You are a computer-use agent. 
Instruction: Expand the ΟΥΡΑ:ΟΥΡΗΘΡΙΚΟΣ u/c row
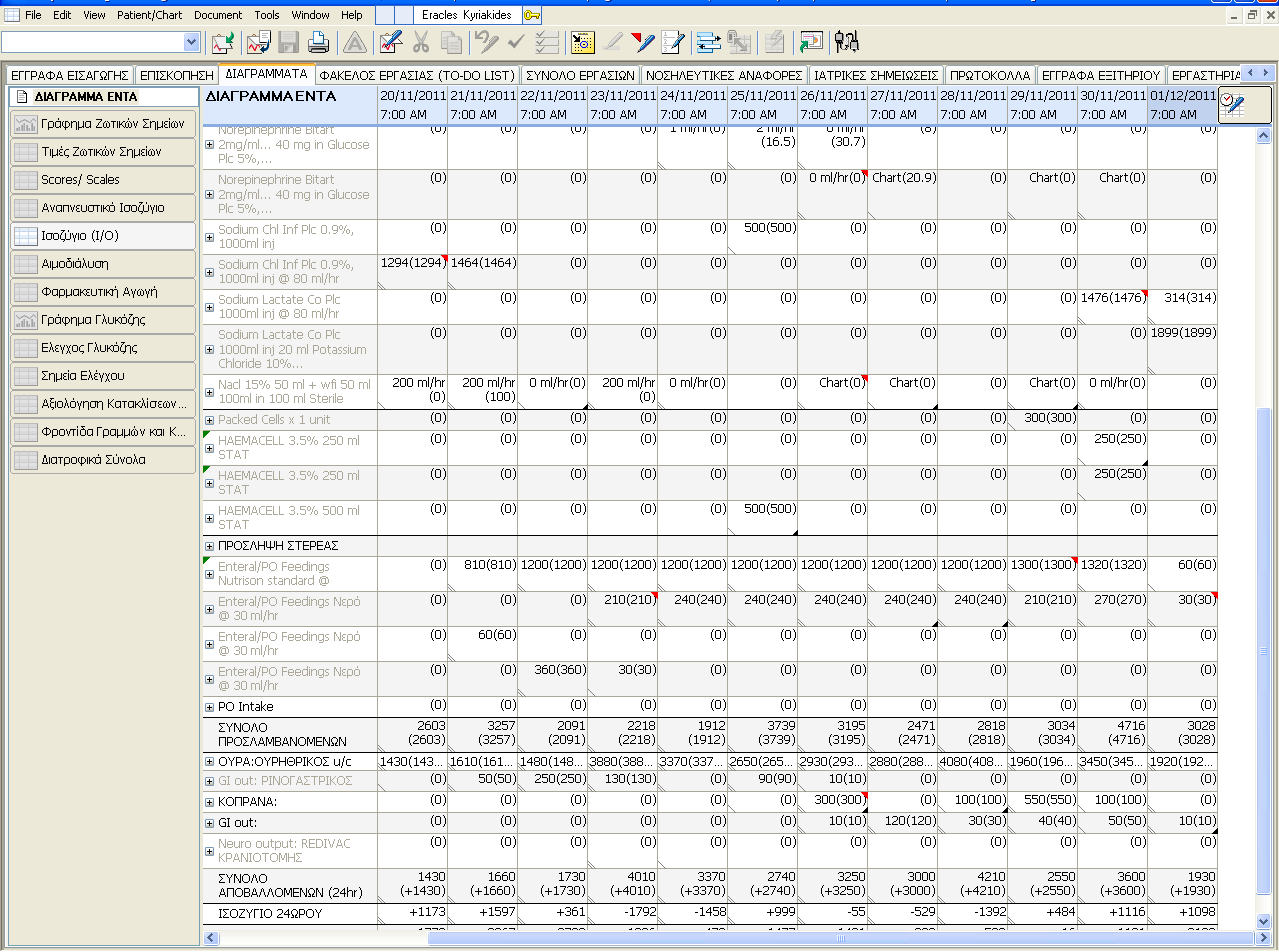(209, 763)
